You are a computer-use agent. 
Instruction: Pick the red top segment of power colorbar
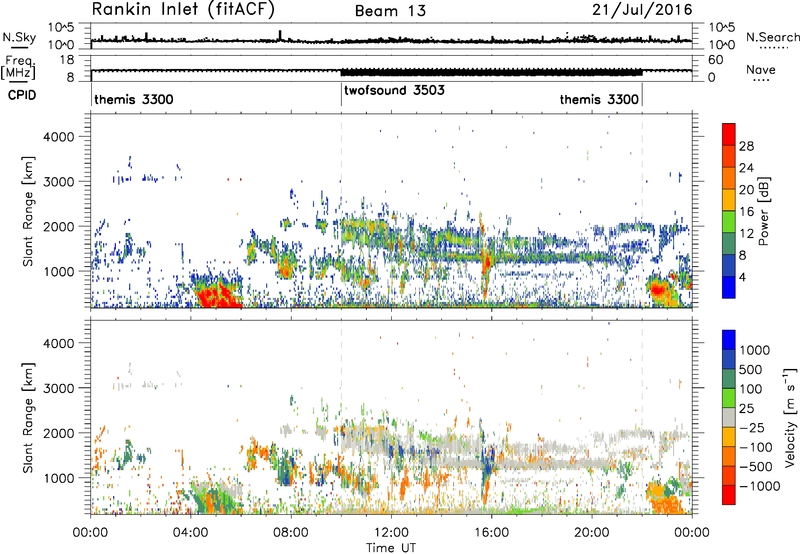(x=729, y=135)
